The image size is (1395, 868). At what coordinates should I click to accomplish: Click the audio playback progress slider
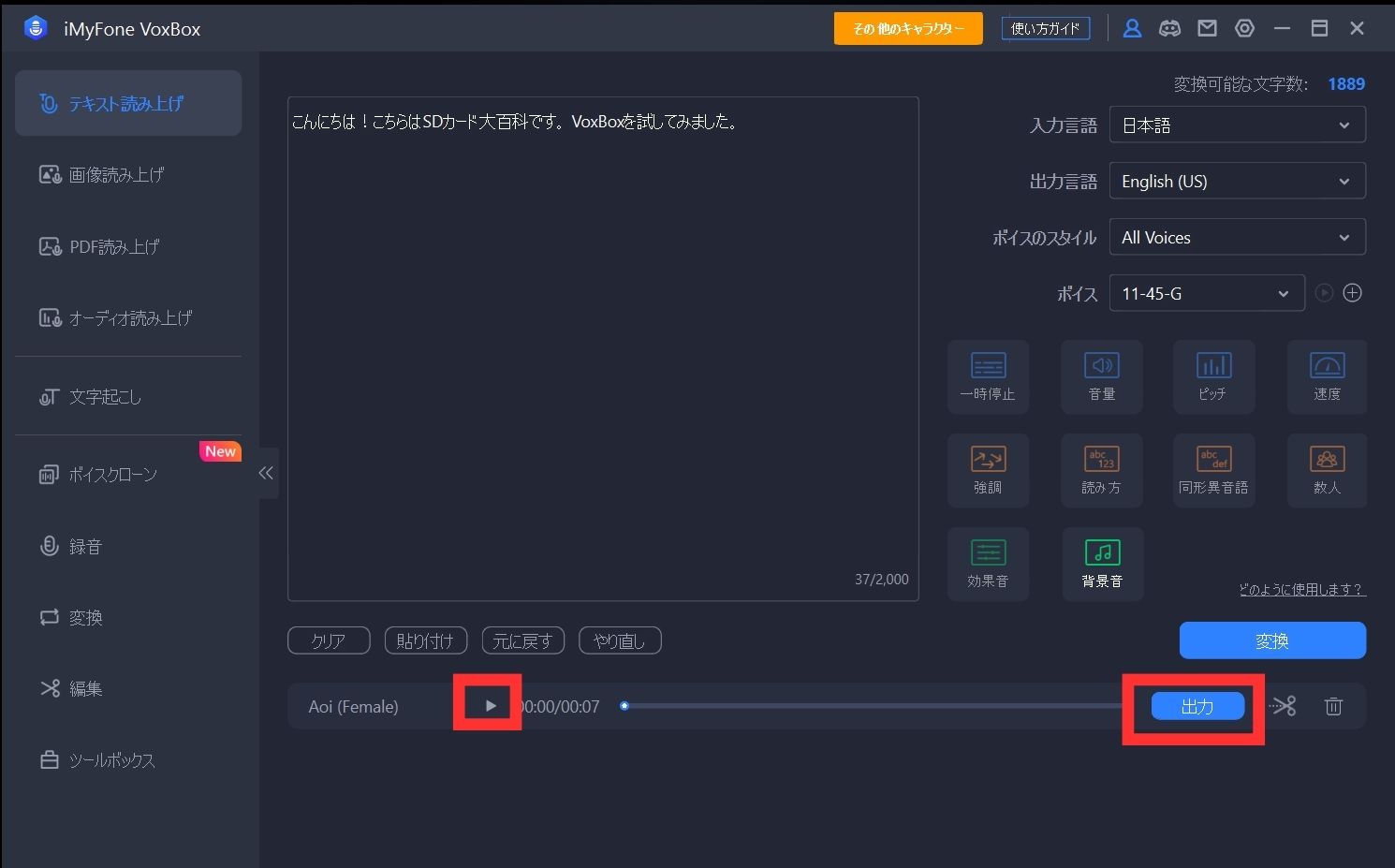click(871, 706)
